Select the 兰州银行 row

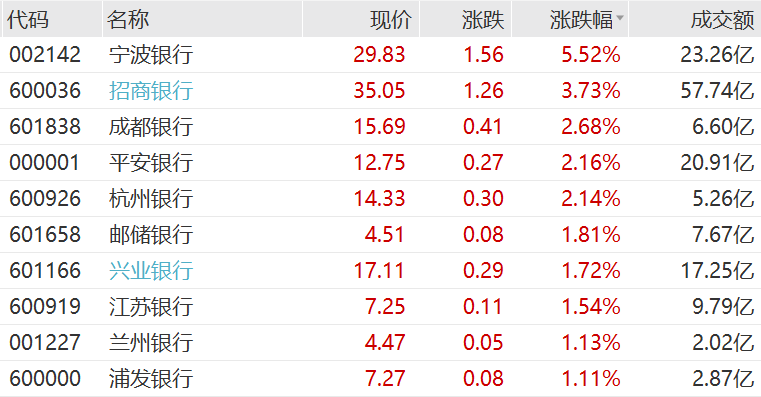click(380, 343)
